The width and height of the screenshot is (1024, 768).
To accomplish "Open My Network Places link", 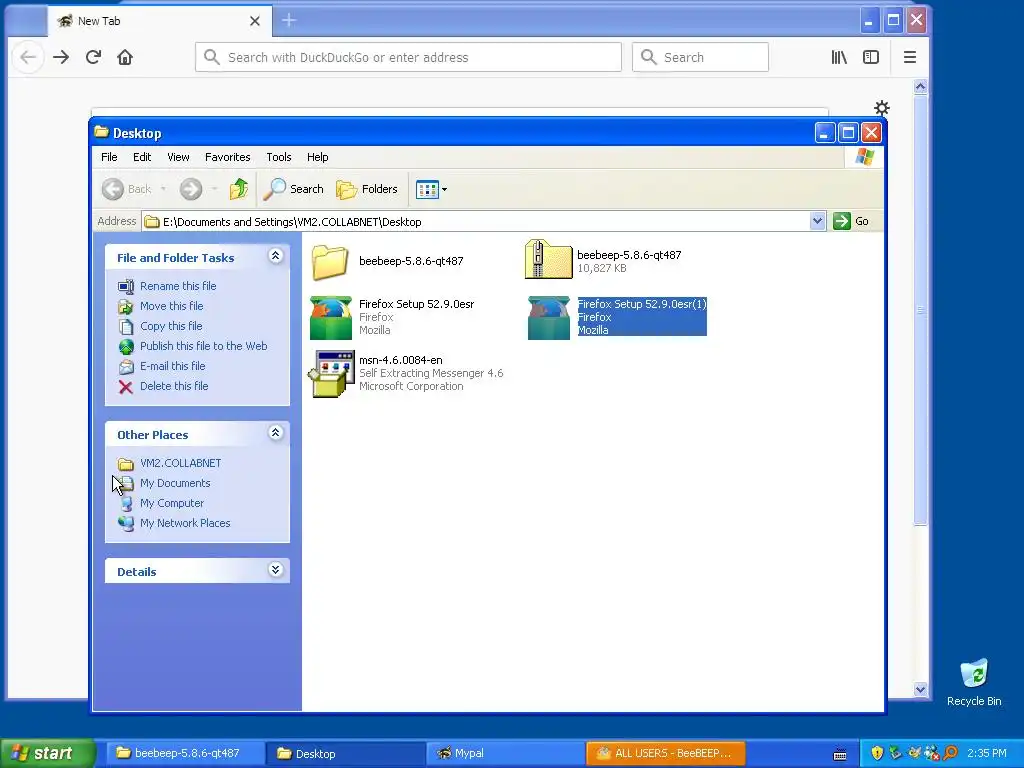I will tap(185, 523).
